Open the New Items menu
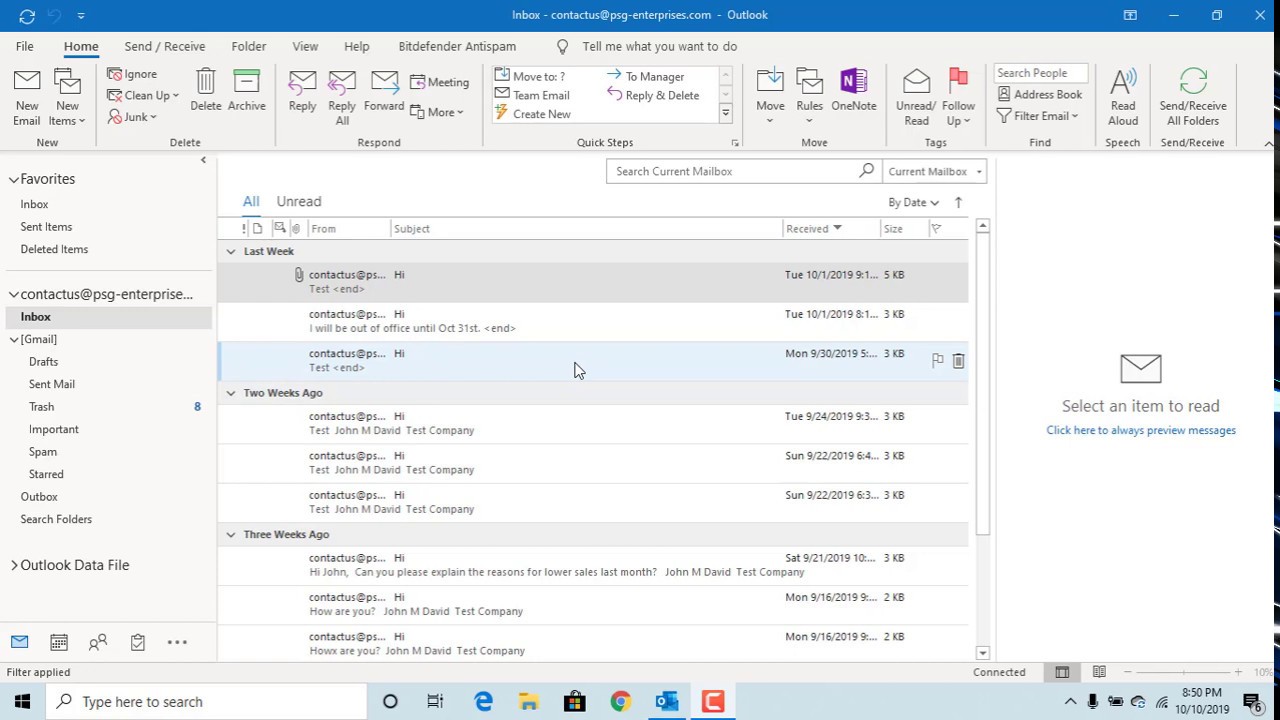Screen dimensions: 1280x720 tap(67, 97)
